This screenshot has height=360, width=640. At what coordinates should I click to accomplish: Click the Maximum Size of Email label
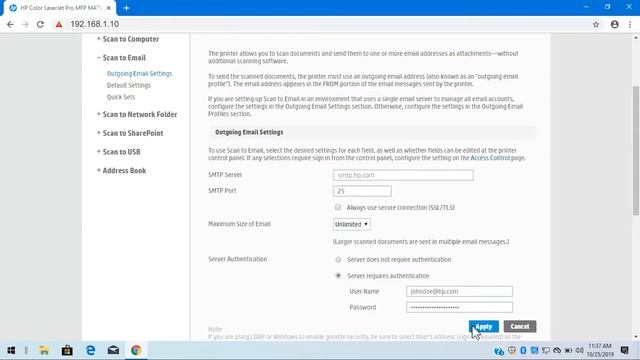click(x=240, y=224)
